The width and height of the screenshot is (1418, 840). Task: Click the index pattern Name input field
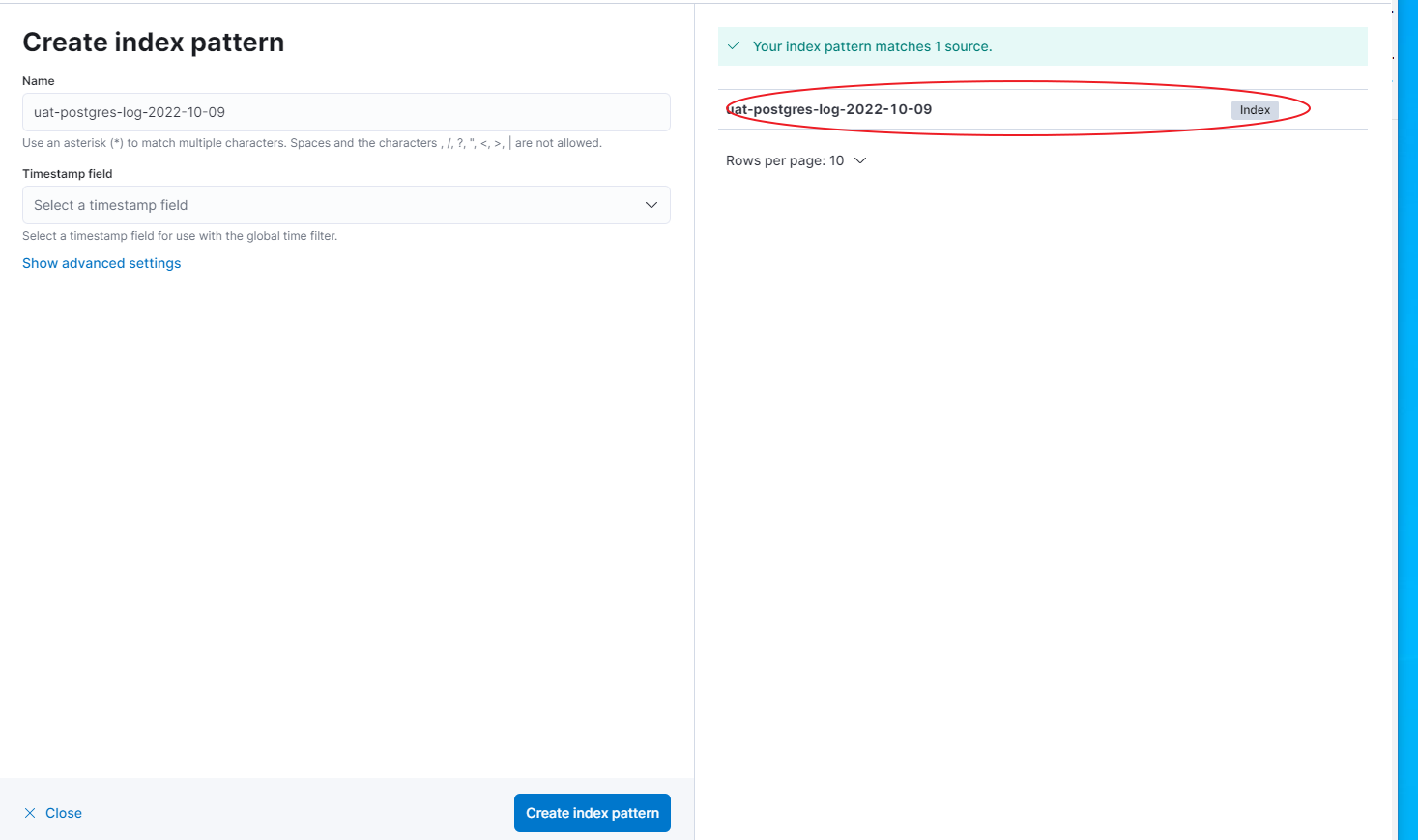[346, 112]
